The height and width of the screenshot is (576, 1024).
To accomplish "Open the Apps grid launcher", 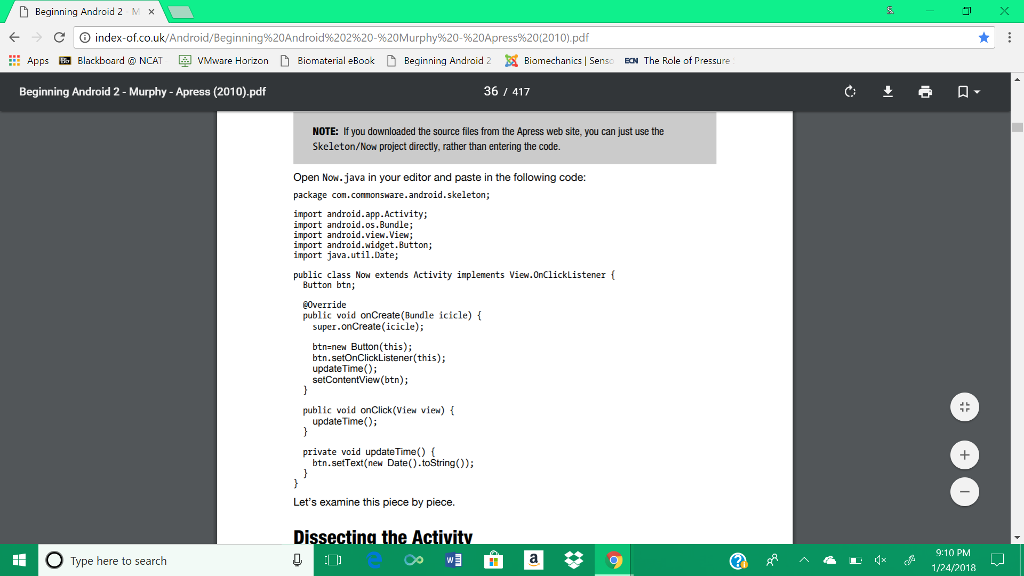I will (x=16, y=60).
